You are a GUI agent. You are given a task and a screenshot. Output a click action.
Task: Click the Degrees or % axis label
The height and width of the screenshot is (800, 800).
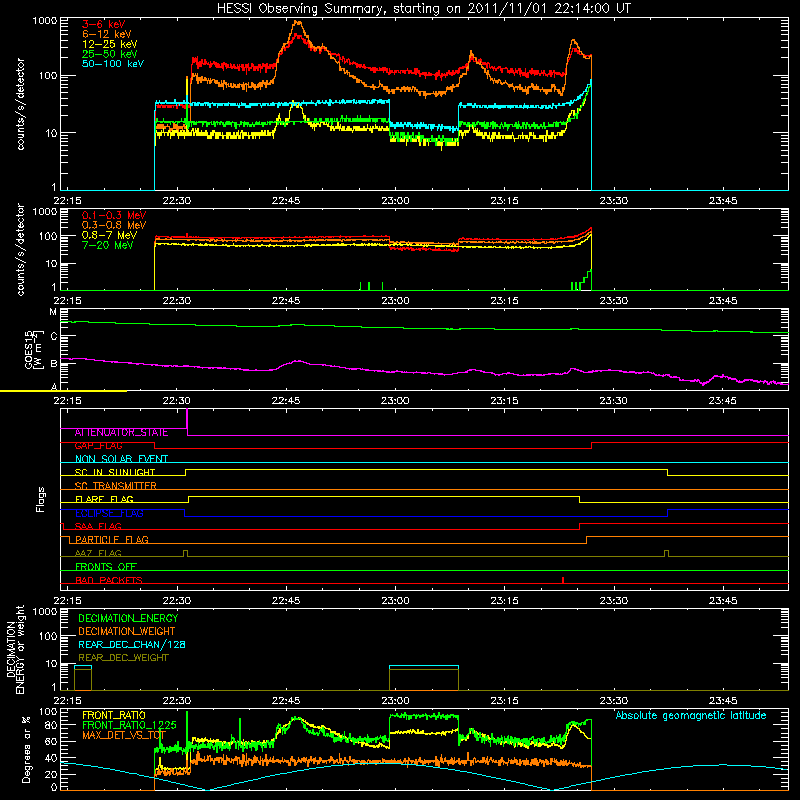point(26,750)
